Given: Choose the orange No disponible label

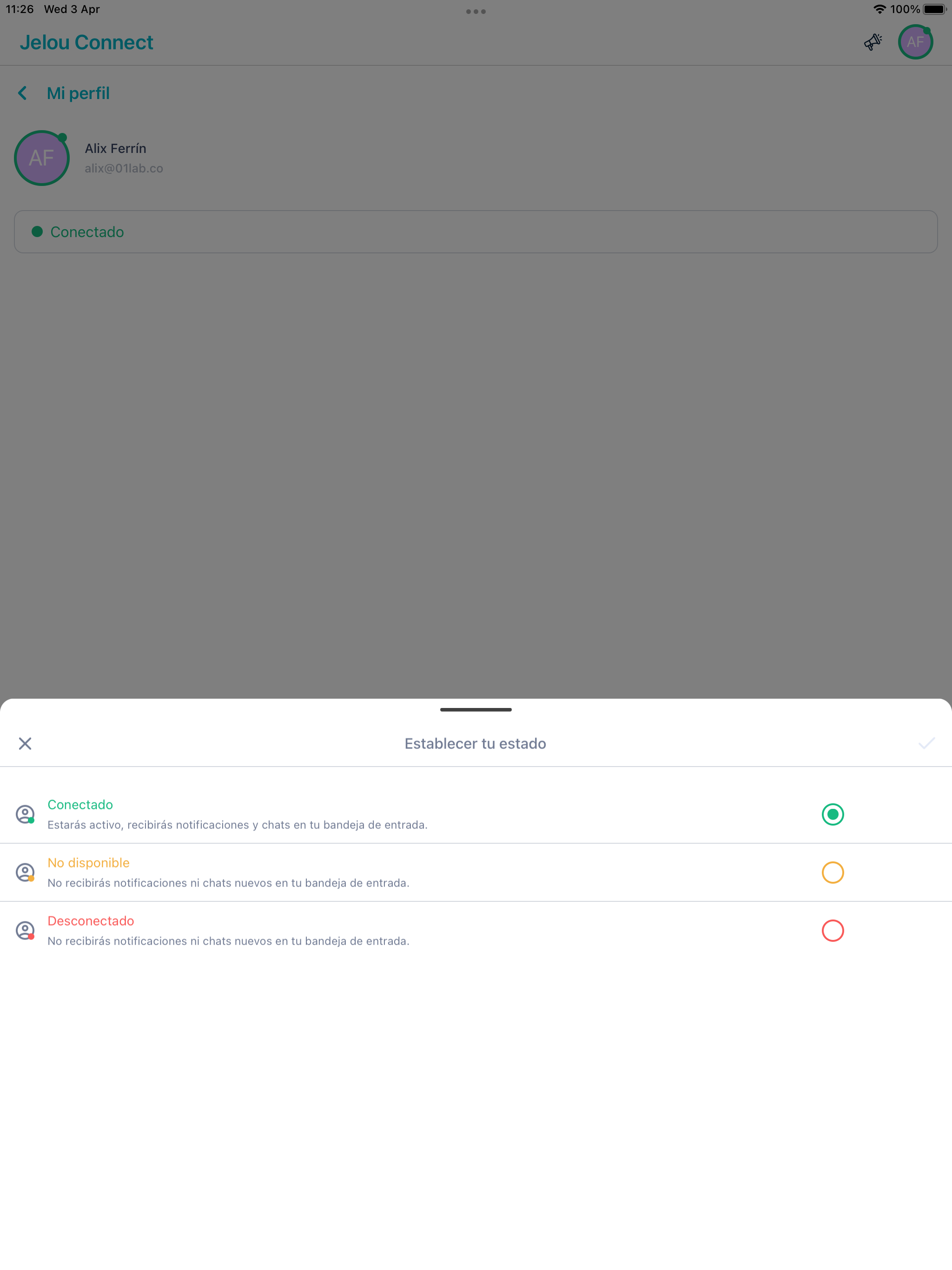Looking at the screenshot, I should (88, 862).
